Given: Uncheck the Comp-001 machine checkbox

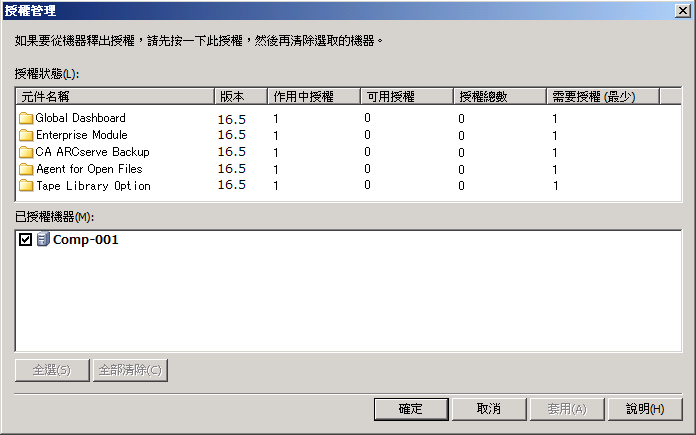Looking at the screenshot, I should (x=25, y=240).
